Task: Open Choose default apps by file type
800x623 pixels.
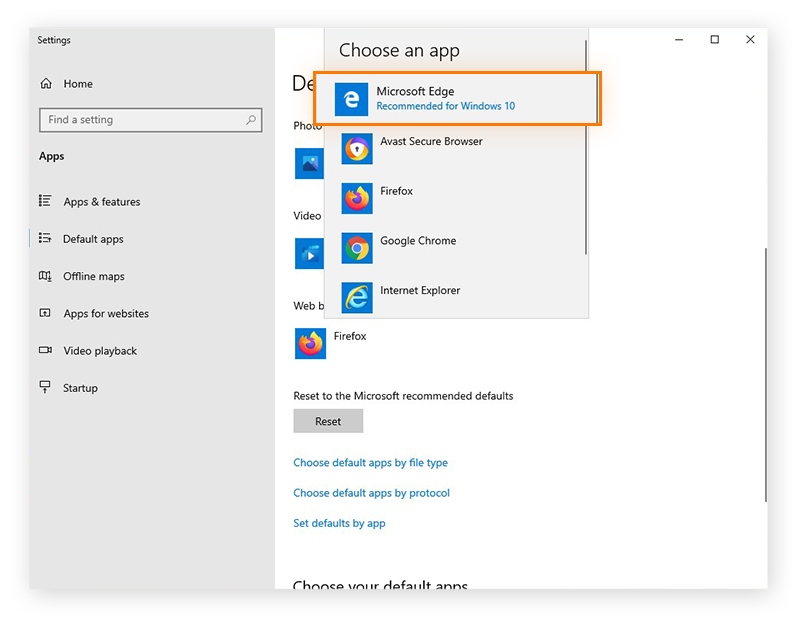Action: pyautogui.click(x=371, y=462)
